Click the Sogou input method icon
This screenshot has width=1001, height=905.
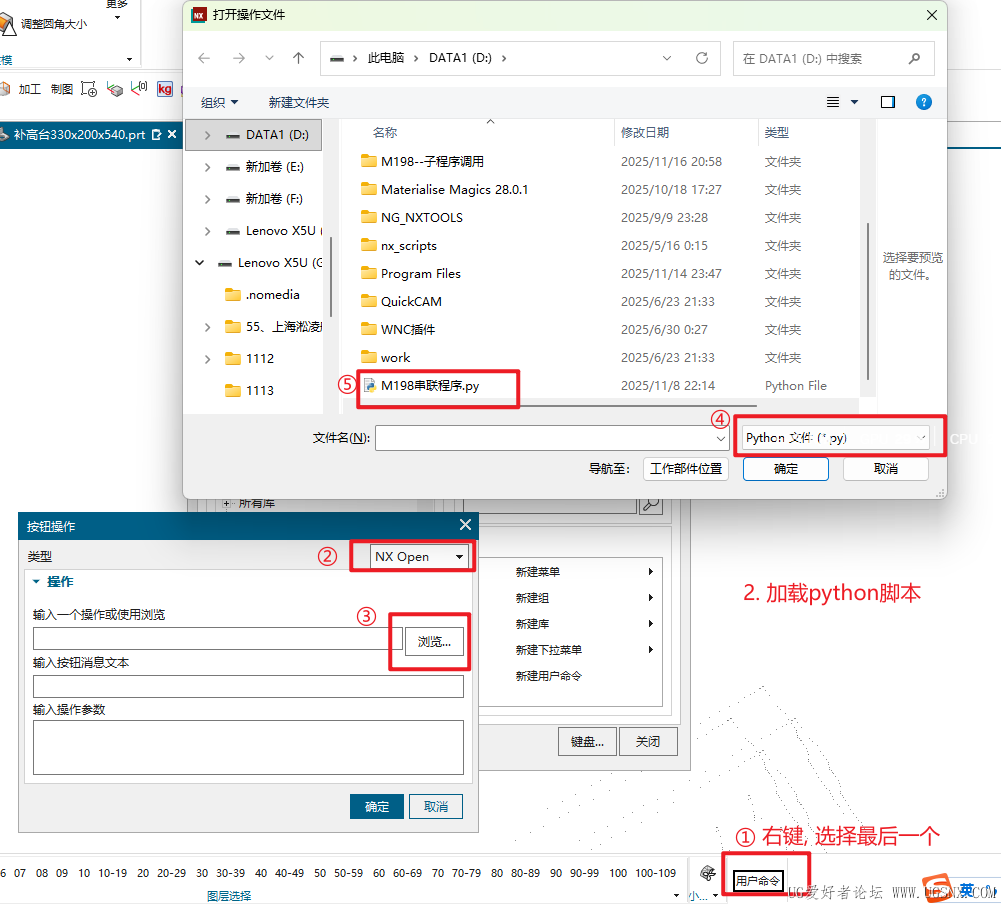(x=937, y=888)
